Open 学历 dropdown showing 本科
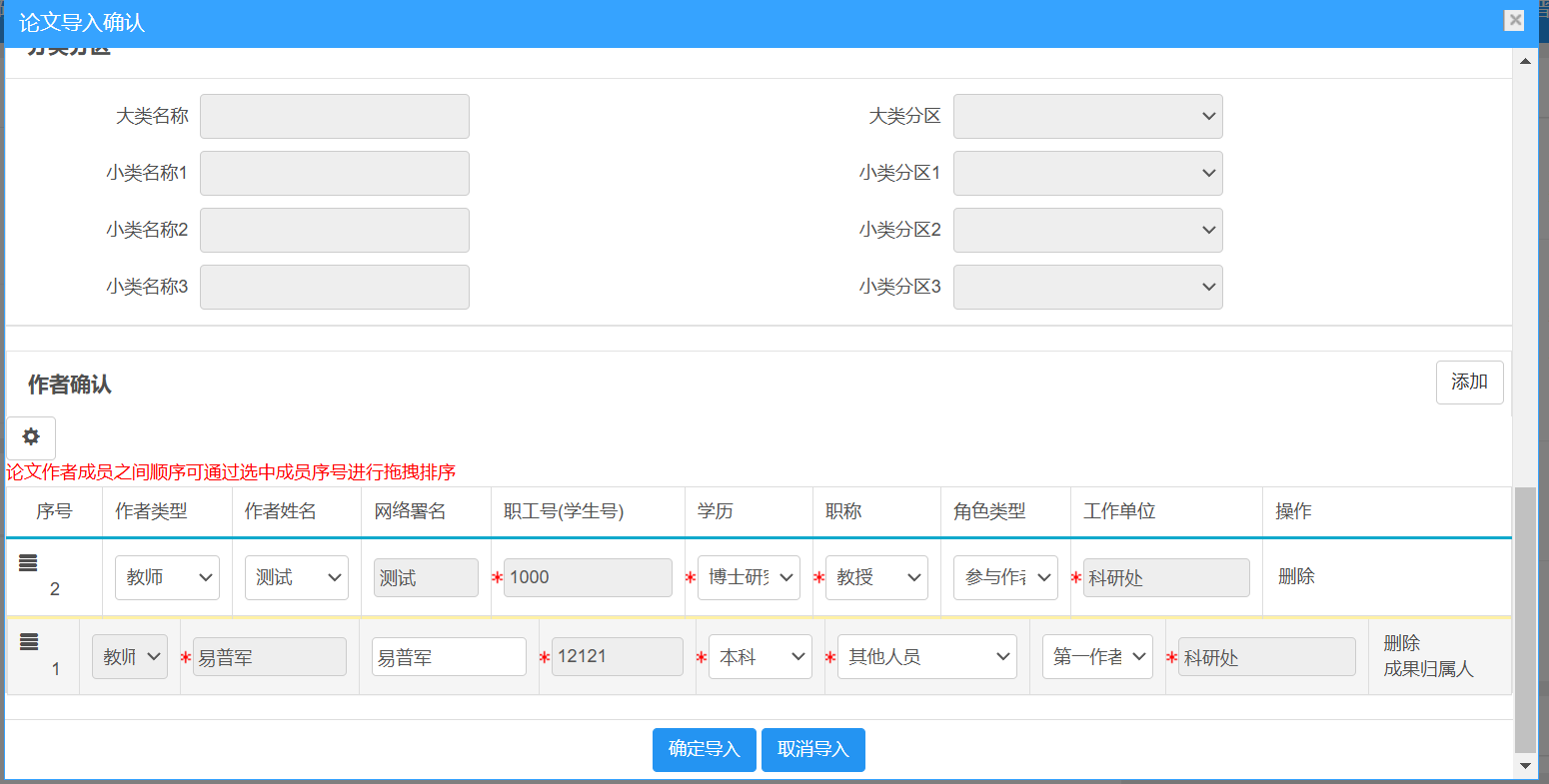Viewport: 1549px width, 784px height. (x=760, y=657)
